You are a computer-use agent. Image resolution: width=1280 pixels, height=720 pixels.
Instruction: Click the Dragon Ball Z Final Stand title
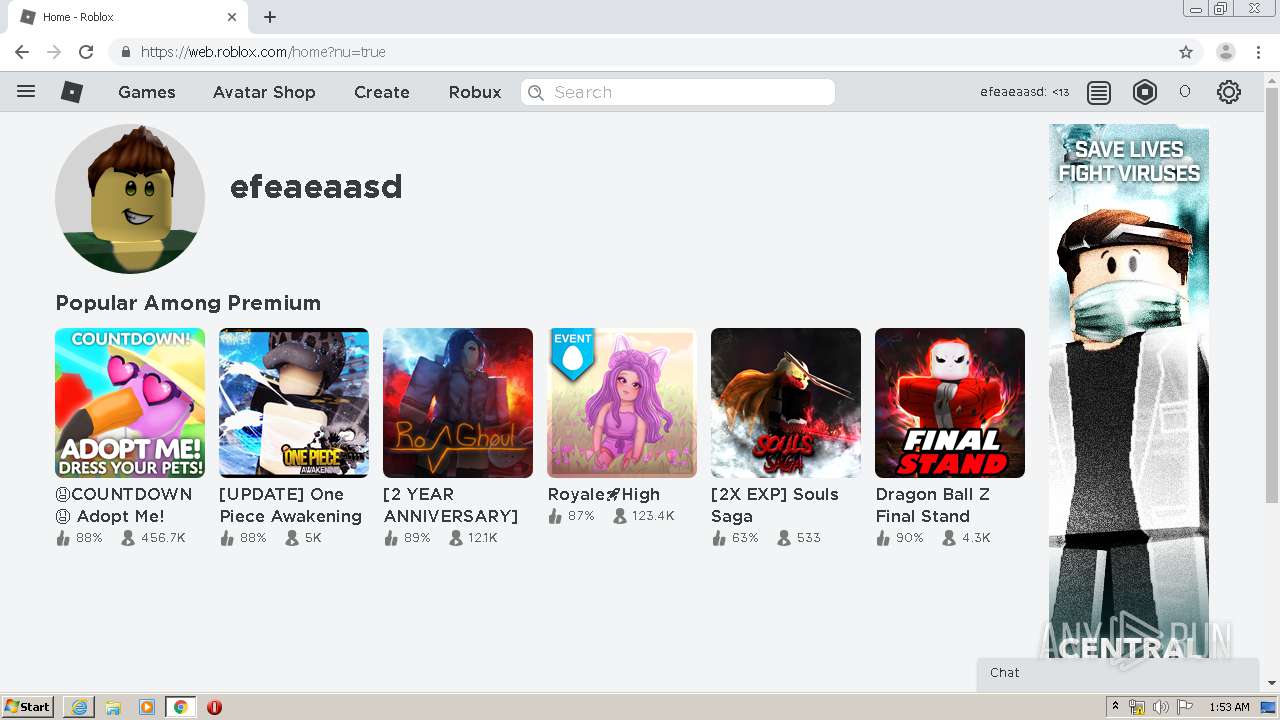[x=932, y=505]
